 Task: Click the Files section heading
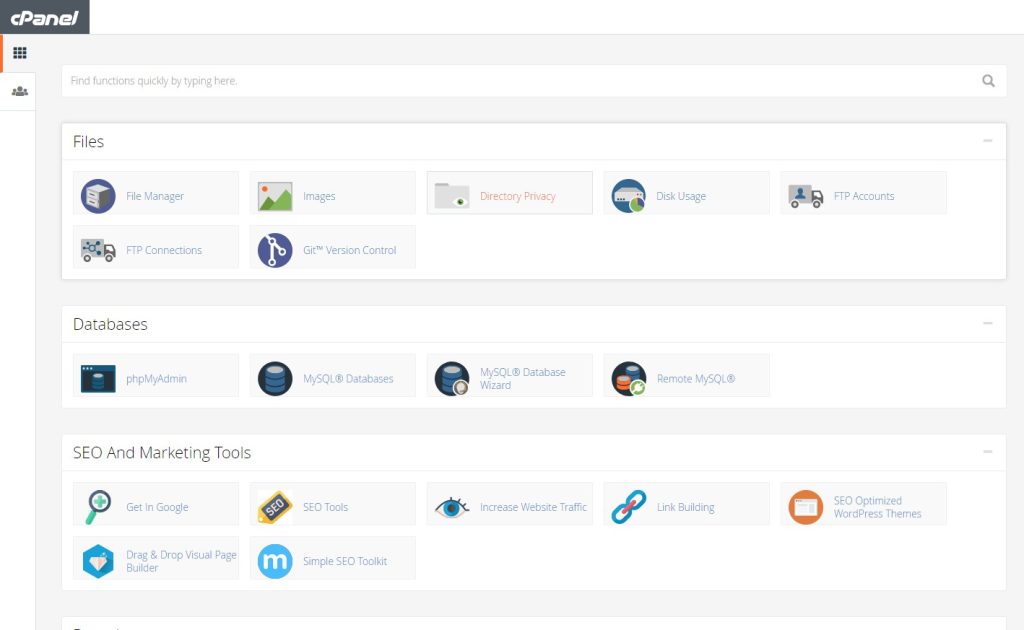(88, 142)
